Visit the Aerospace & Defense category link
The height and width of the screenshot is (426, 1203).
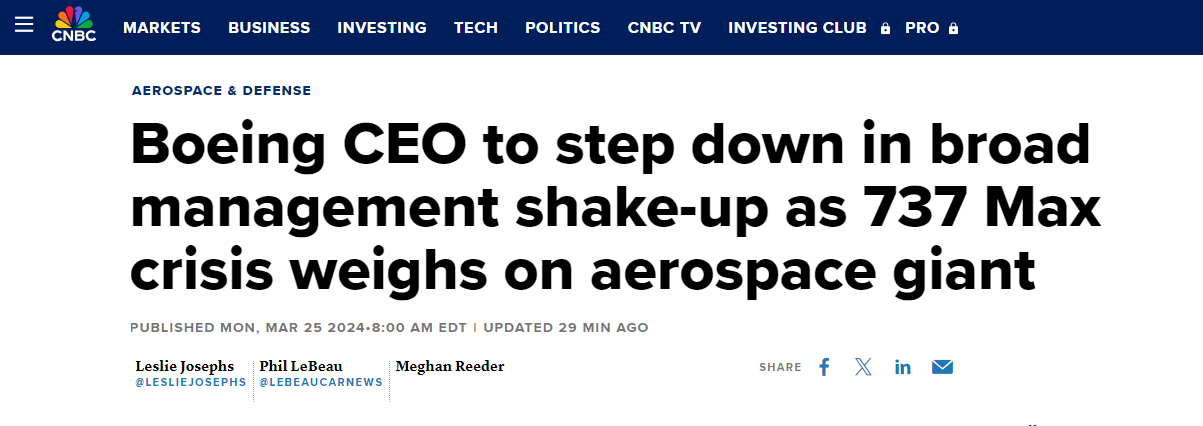[221, 91]
